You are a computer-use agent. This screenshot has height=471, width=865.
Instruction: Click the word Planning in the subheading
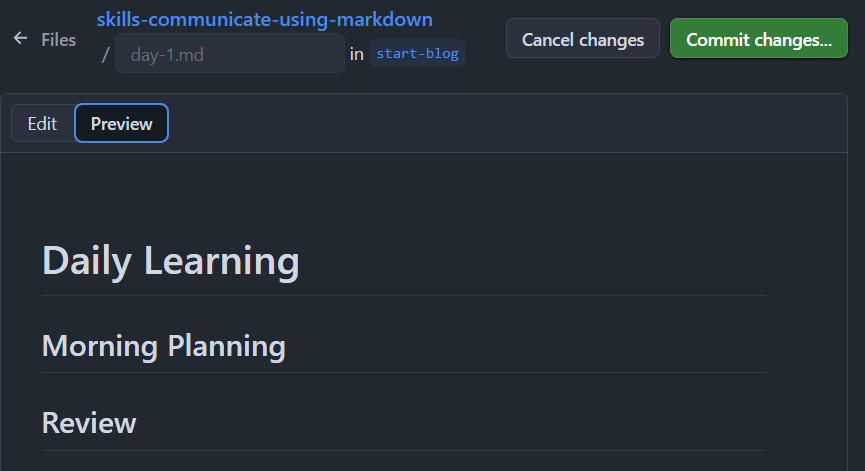coord(226,346)
